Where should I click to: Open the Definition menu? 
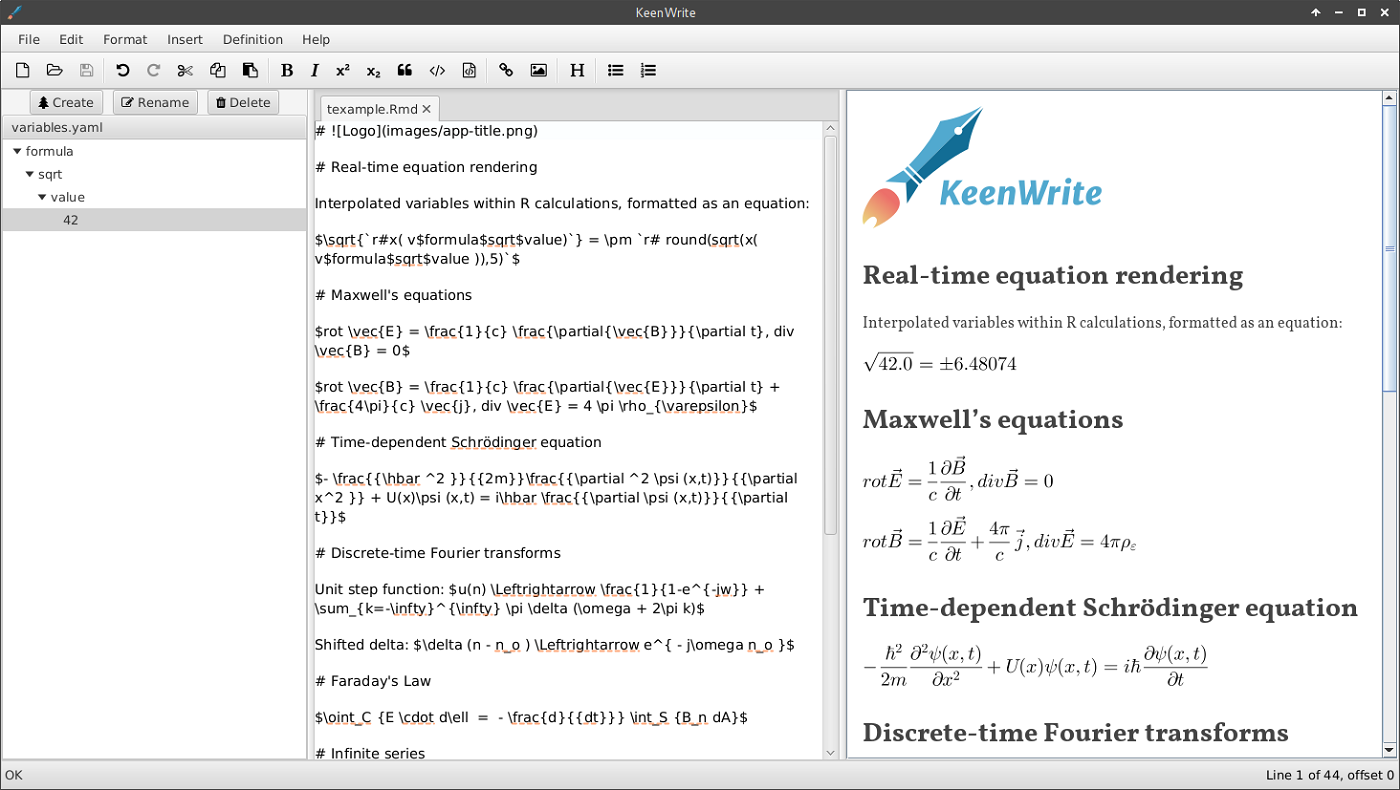coord(252,39)
